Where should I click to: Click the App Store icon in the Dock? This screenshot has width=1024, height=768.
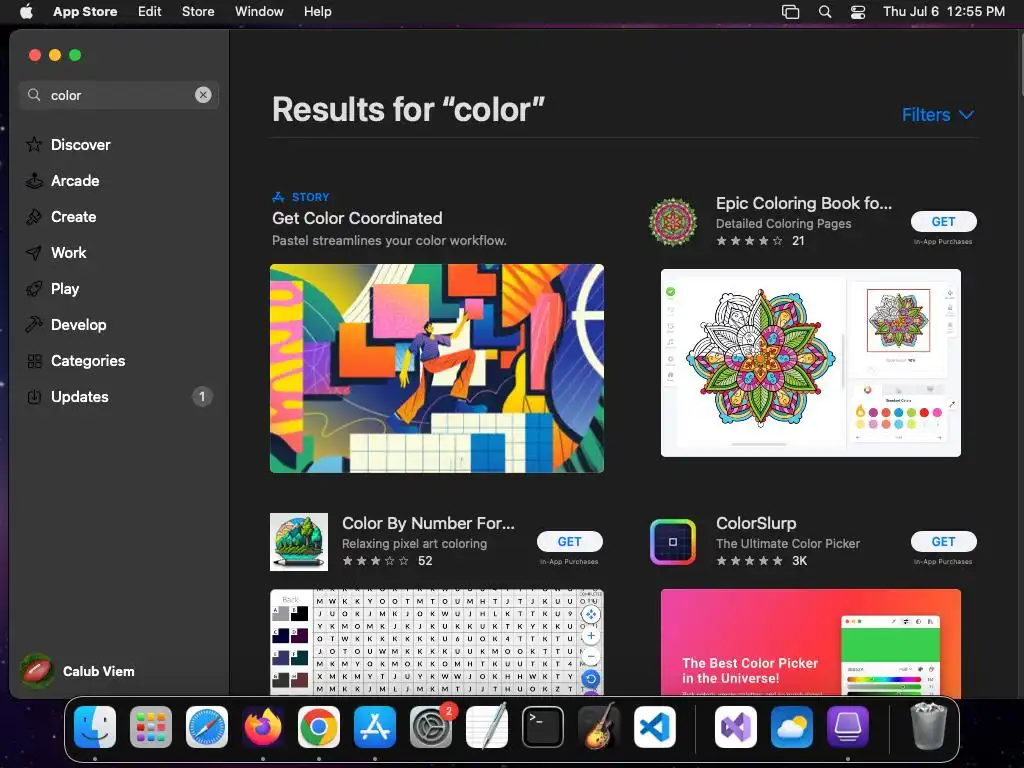(375, 727)
